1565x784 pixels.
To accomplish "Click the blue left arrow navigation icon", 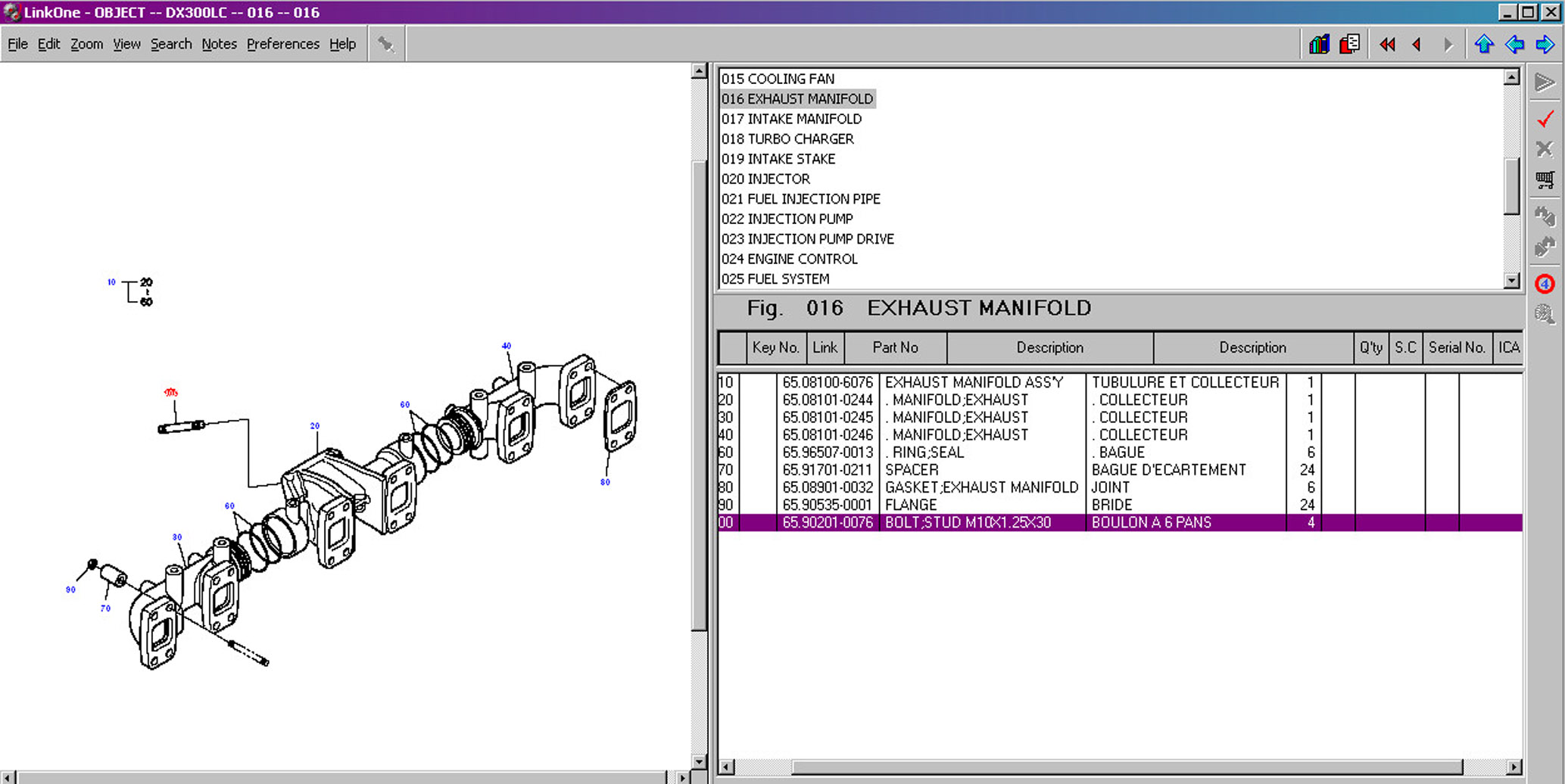I will coord(1514,45).
